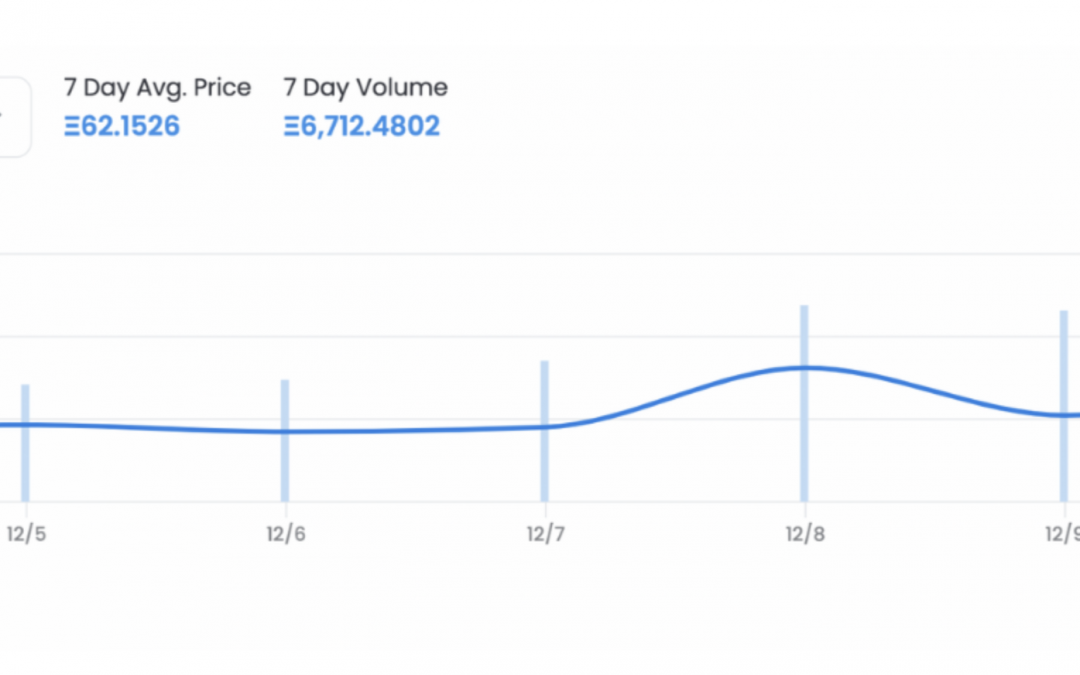
Task: Select the 12/5 x-axis date label
Action: click(x=26, y=534)
